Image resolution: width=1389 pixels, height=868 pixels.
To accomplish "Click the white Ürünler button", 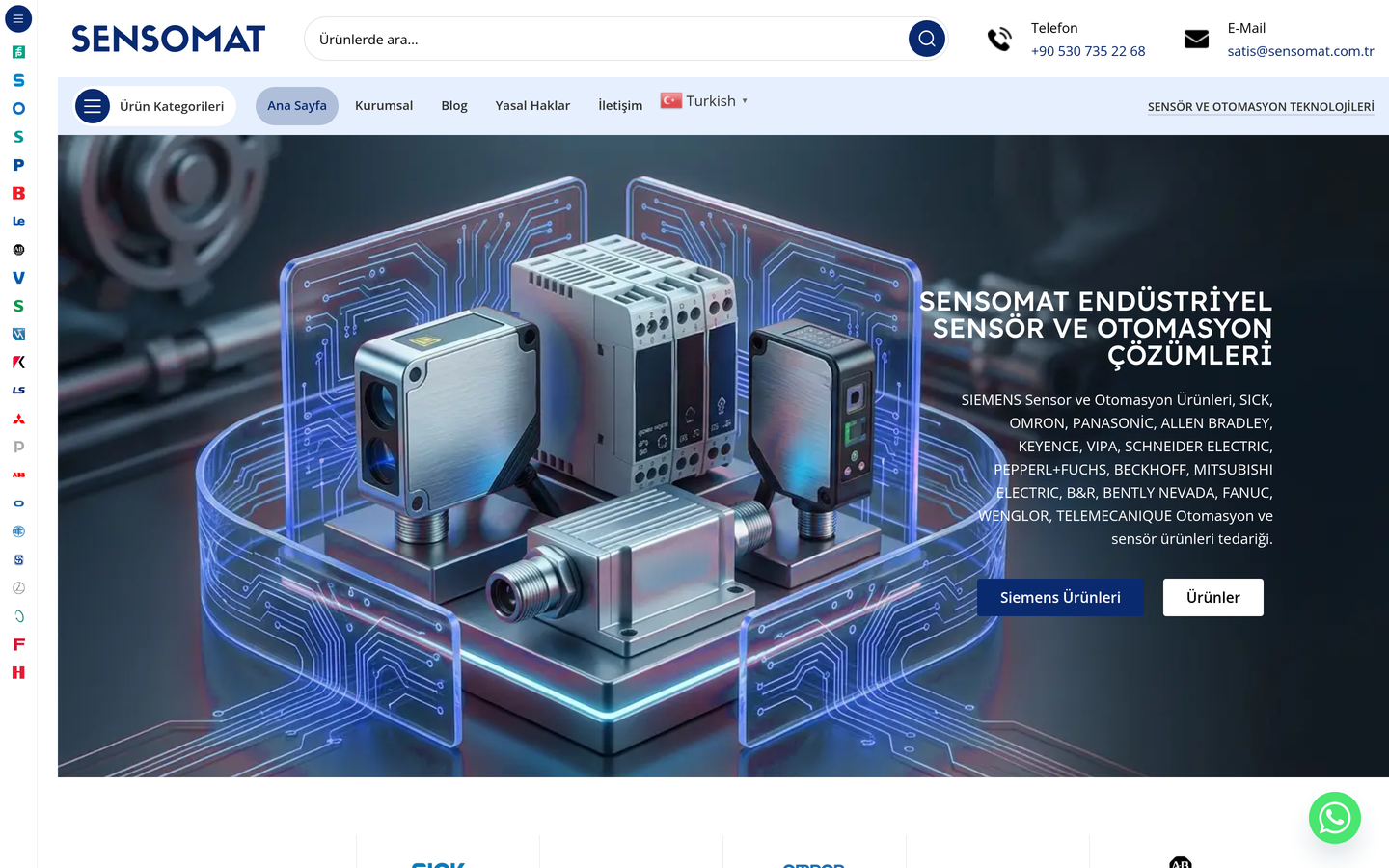I will click(x=1213, y=597).
